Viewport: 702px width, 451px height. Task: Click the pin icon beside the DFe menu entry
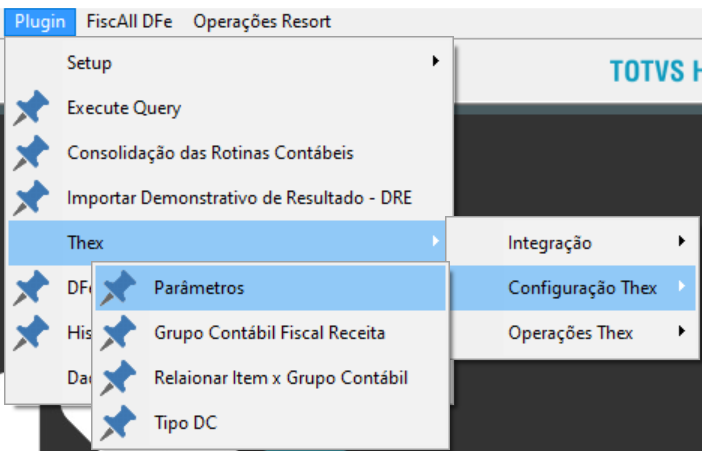click(x=31, y=288)
